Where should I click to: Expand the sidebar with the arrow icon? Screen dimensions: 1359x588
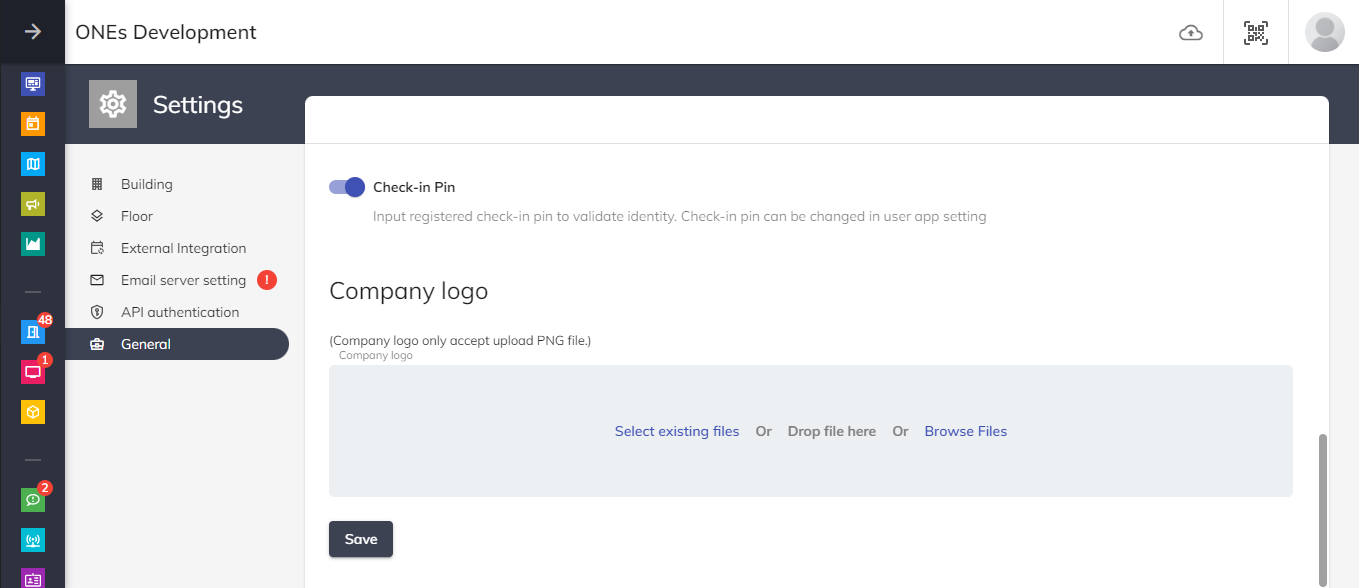(33, 32)
